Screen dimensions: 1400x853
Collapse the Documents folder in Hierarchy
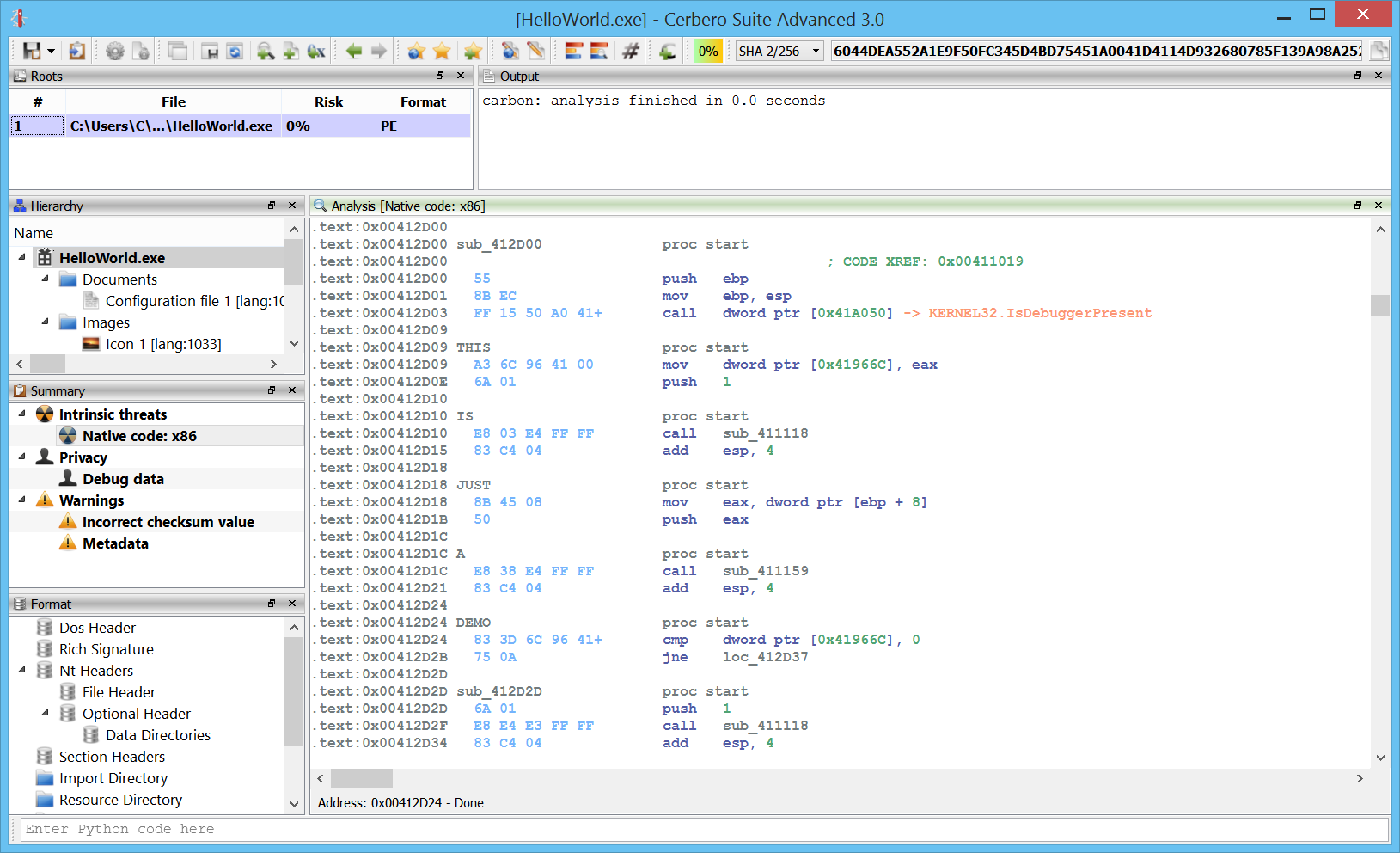45,279
